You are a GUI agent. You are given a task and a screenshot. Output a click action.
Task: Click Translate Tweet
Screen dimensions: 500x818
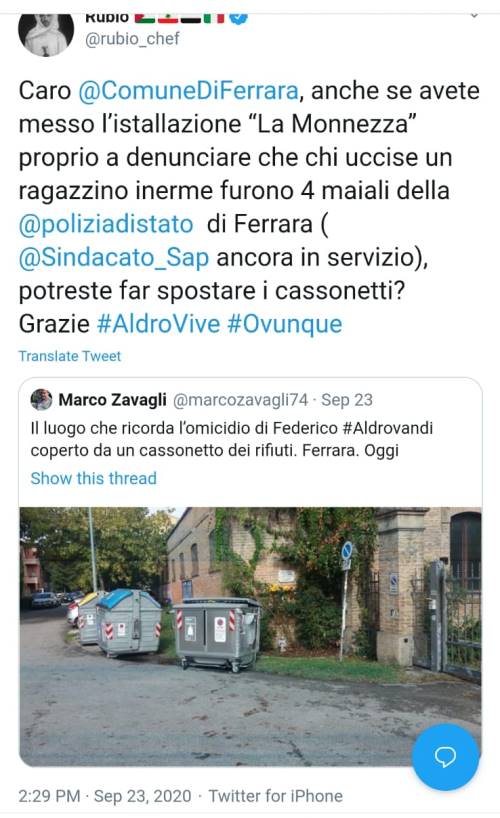(x=70, y=356)
